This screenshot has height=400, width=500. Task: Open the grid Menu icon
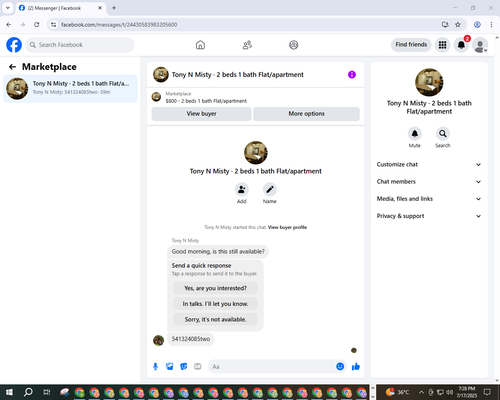pos(442,45)
